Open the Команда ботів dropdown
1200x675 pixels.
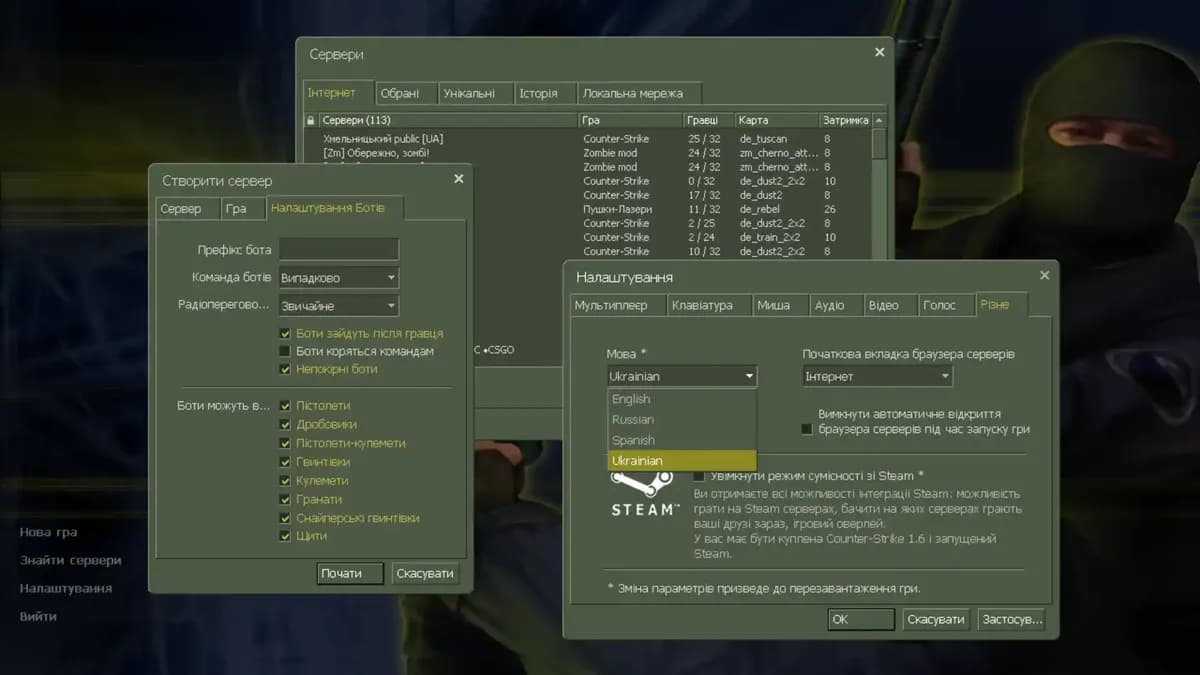tap(338, 277)
